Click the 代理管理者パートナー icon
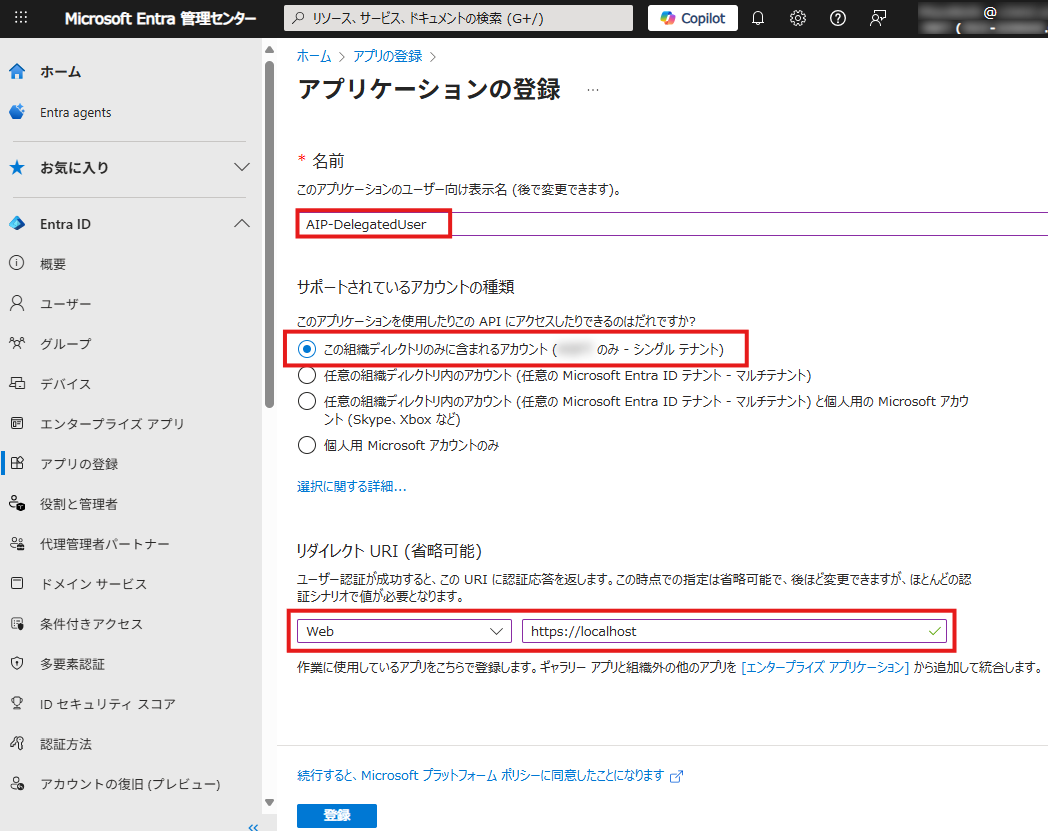Viewport: 1048px width, 831px height. coord(17,544)
